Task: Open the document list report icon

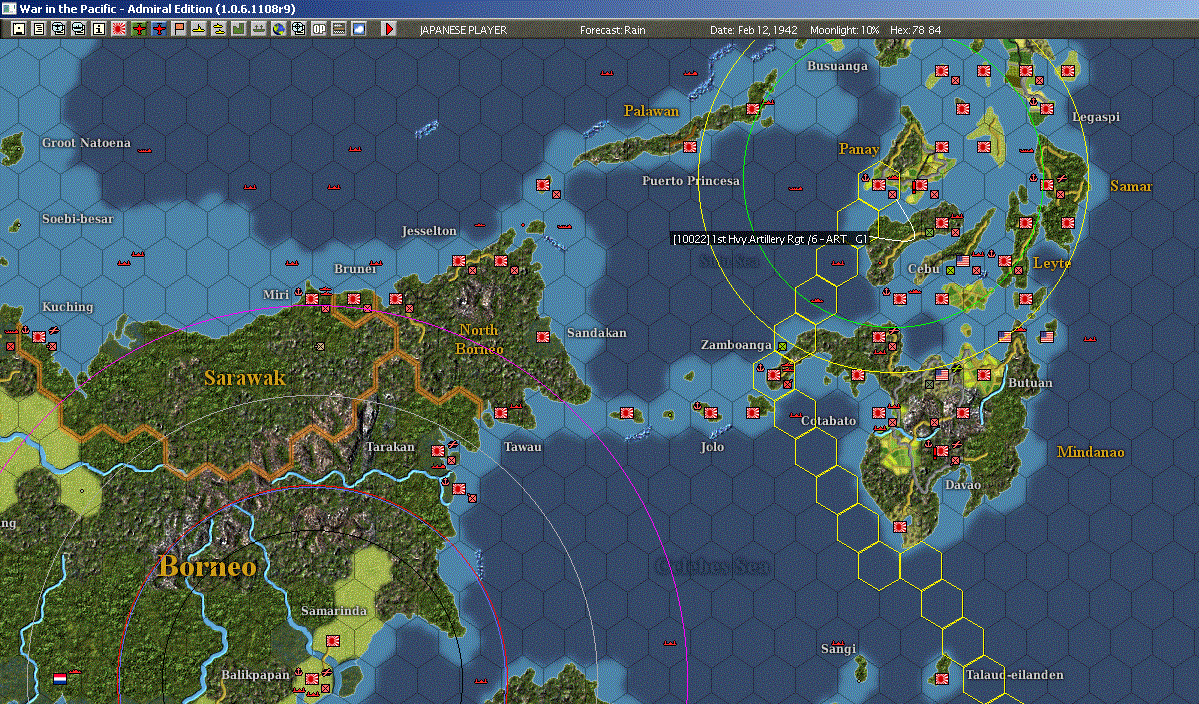Action: click(x=39, y=29)
